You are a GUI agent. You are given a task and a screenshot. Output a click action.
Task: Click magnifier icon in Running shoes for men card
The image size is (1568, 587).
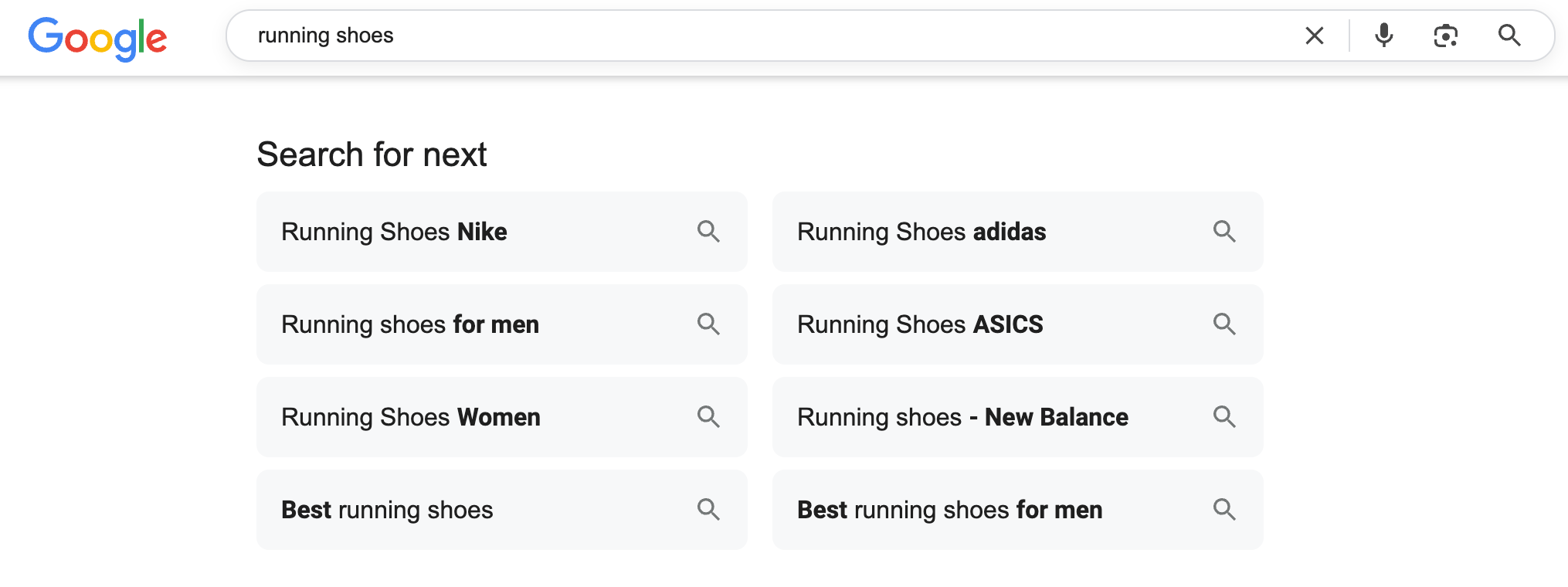pos(708,324)
